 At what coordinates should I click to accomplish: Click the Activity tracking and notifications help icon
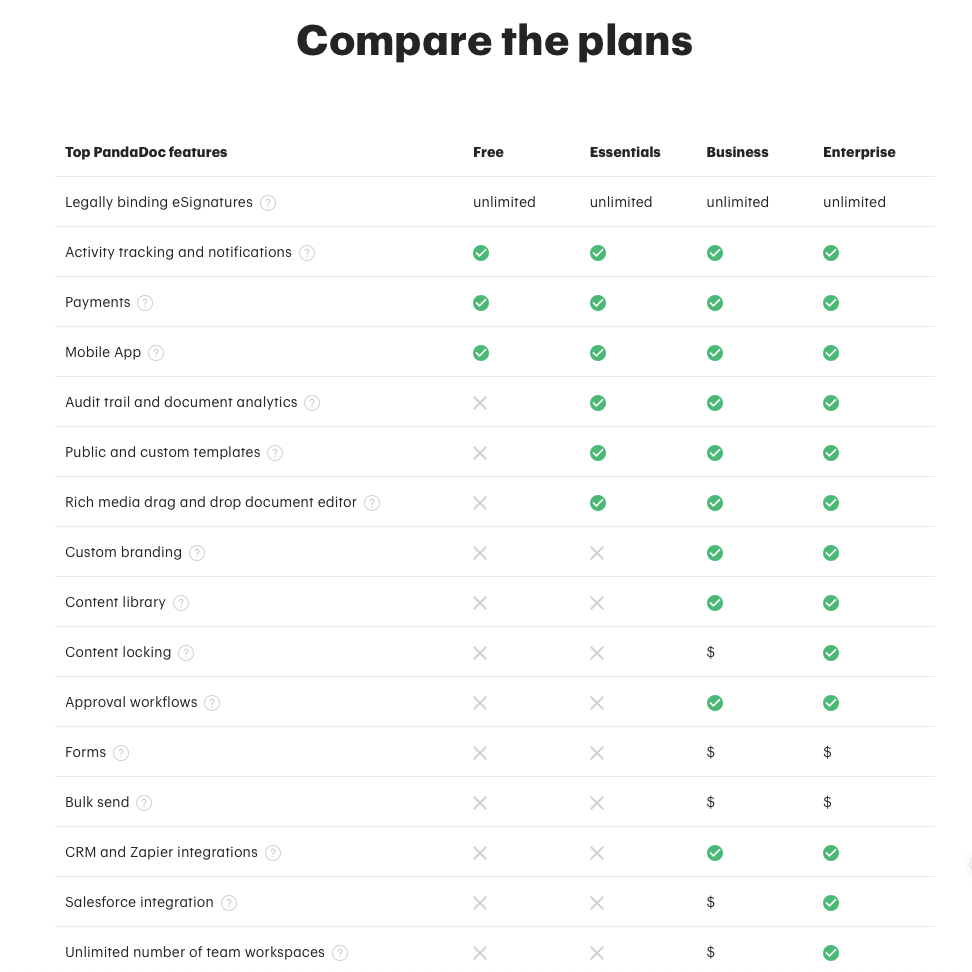coord(307,252)
